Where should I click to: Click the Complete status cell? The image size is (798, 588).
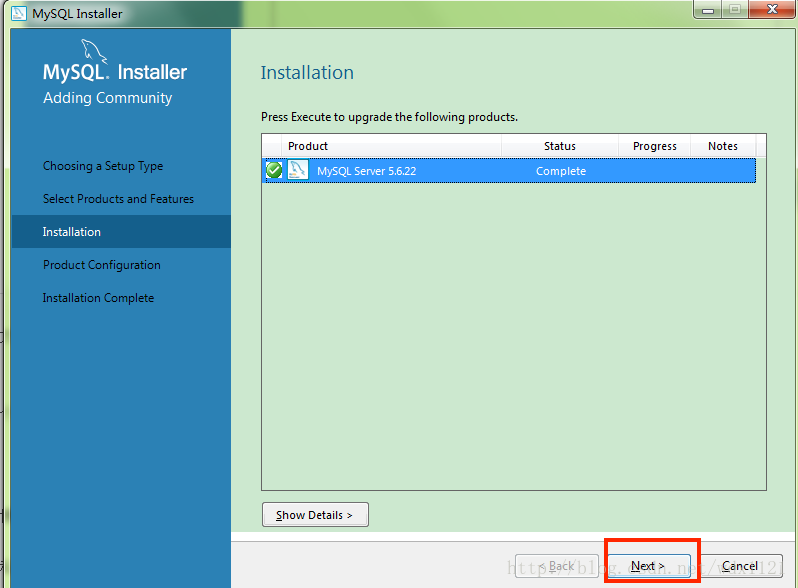tap(561, 171)
